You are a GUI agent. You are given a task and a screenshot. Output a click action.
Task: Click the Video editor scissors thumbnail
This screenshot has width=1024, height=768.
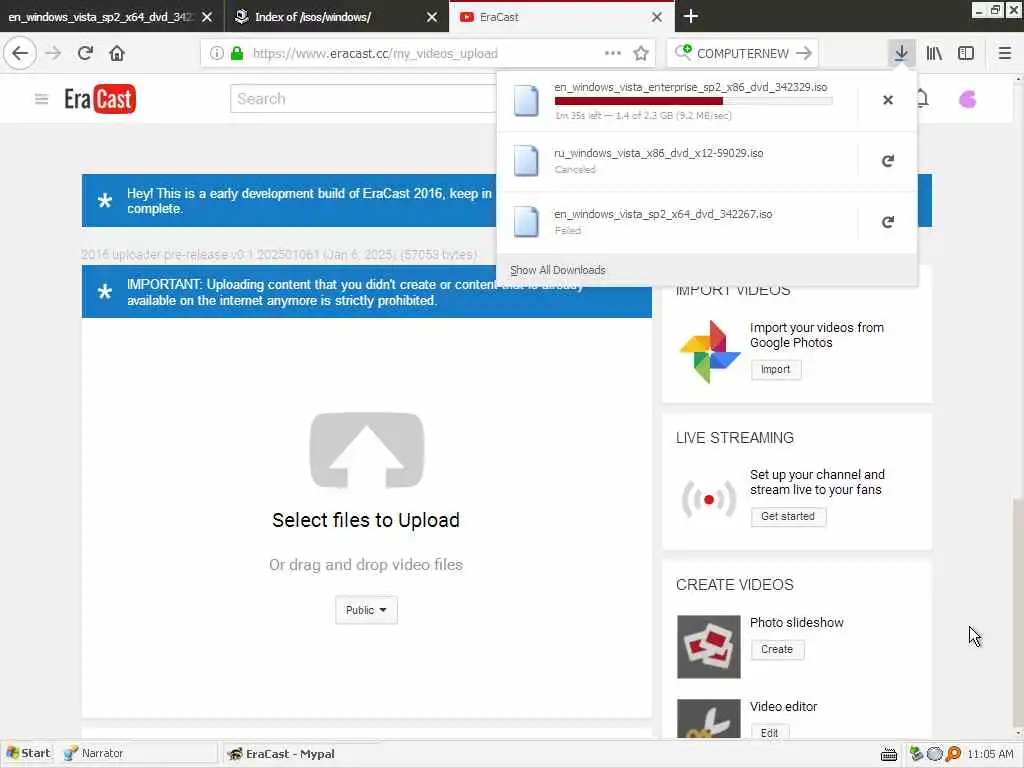709,719
